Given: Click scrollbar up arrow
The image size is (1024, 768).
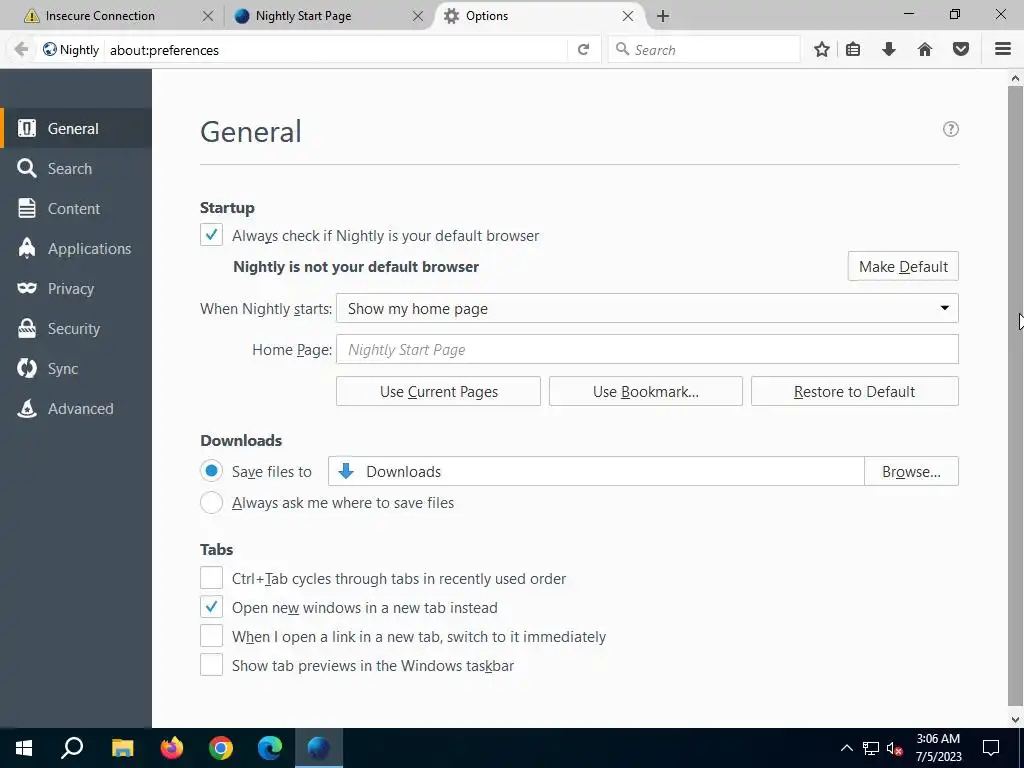Looking at the screenshot, I should [1015, 78].
